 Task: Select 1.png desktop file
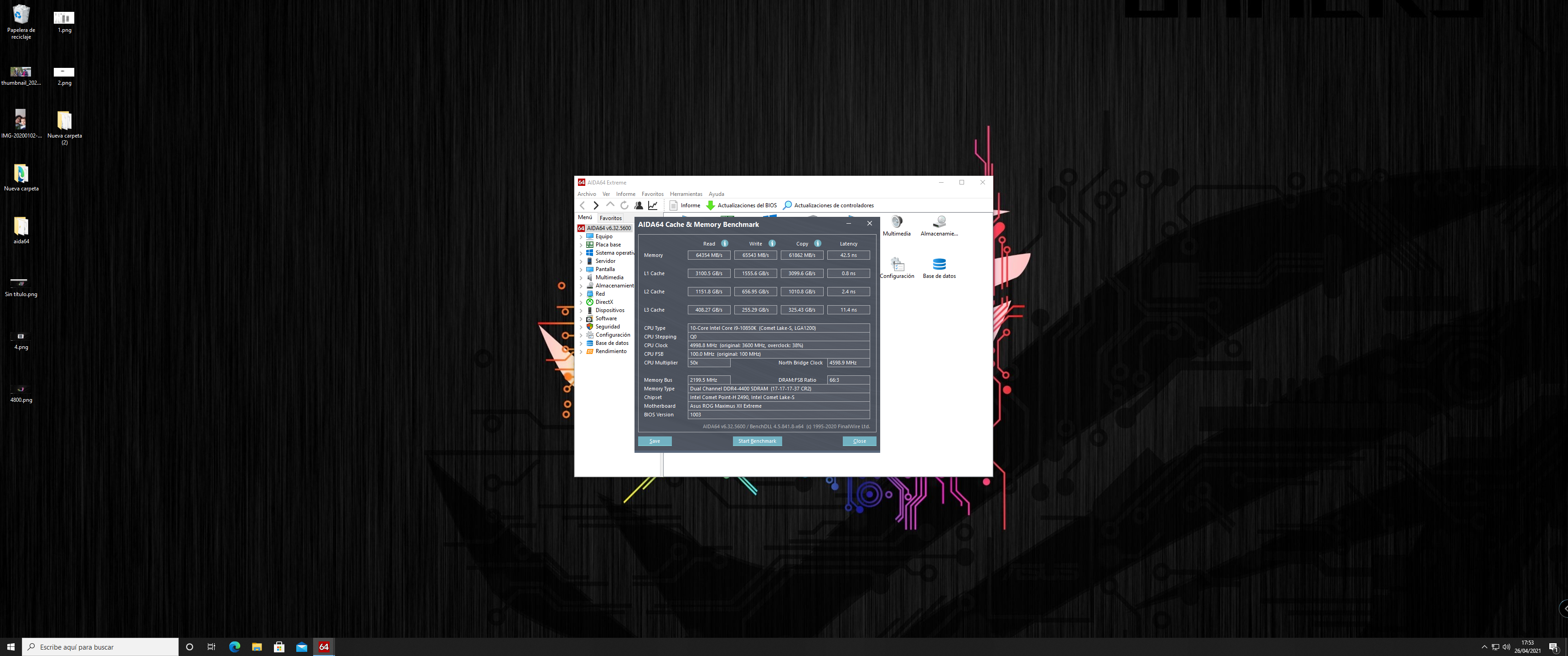tap(65, 22)
